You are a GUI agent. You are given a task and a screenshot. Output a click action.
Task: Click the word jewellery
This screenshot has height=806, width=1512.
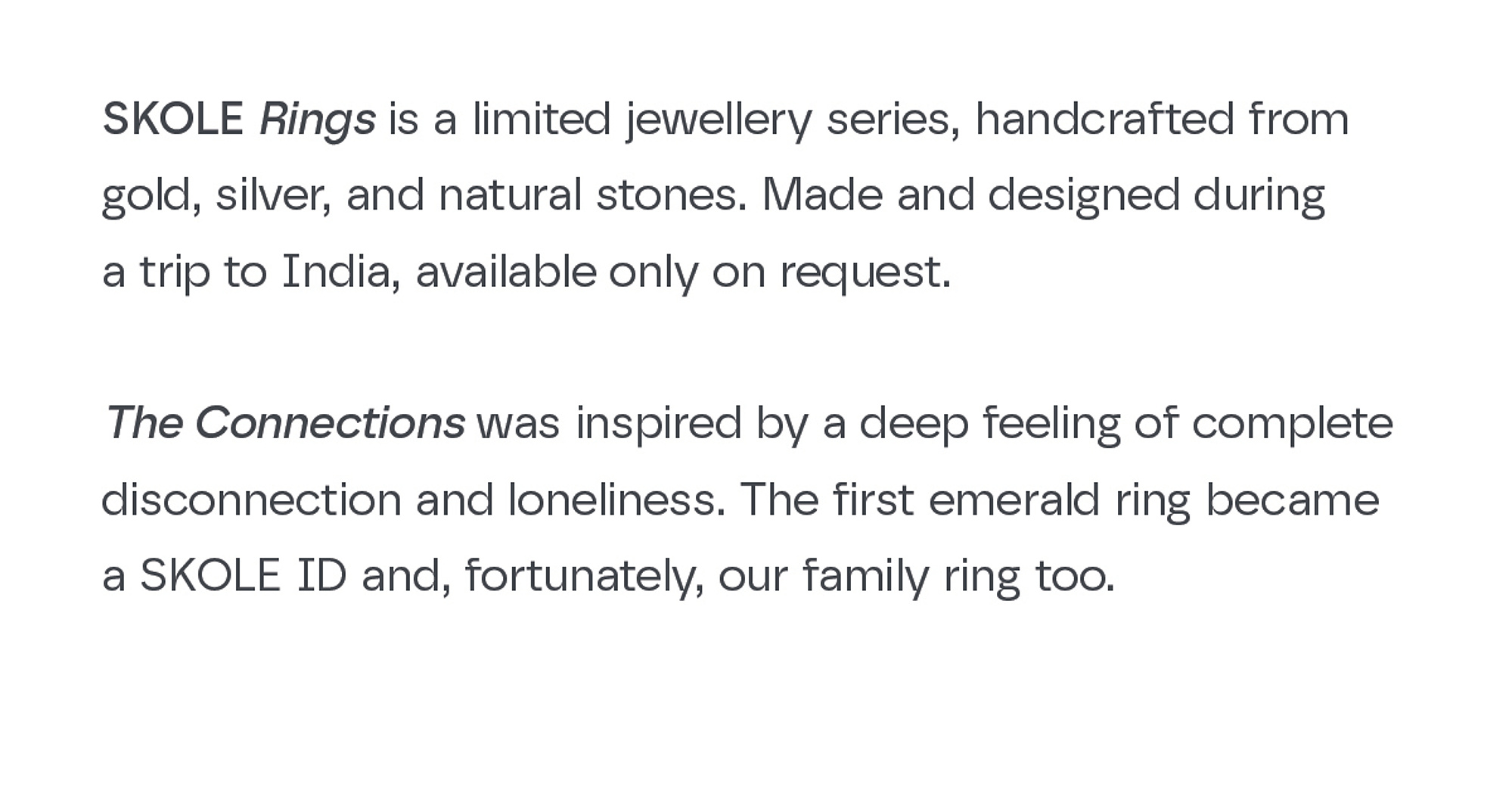719,121
